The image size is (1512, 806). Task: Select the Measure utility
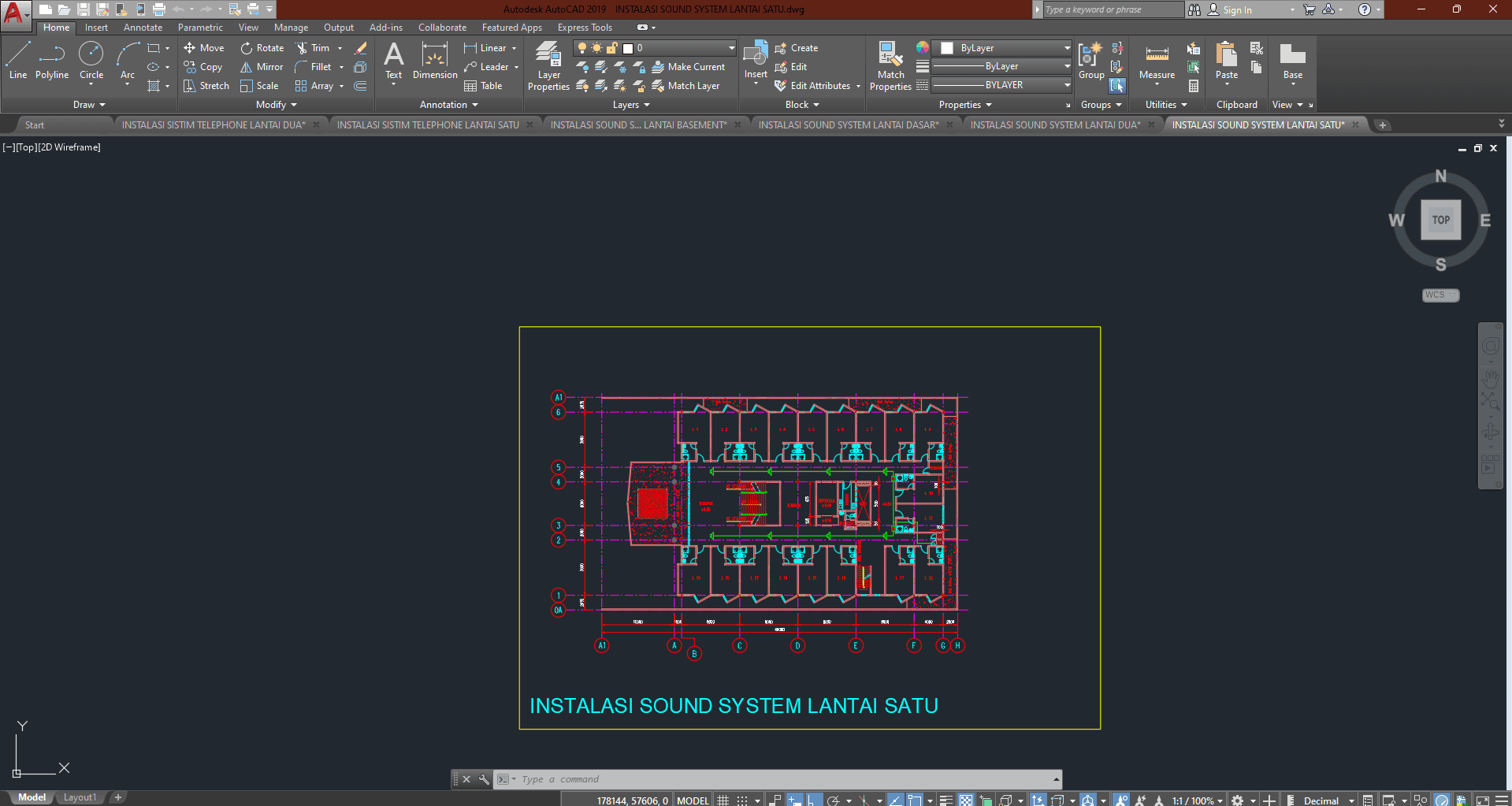[x=1157, y=61]
